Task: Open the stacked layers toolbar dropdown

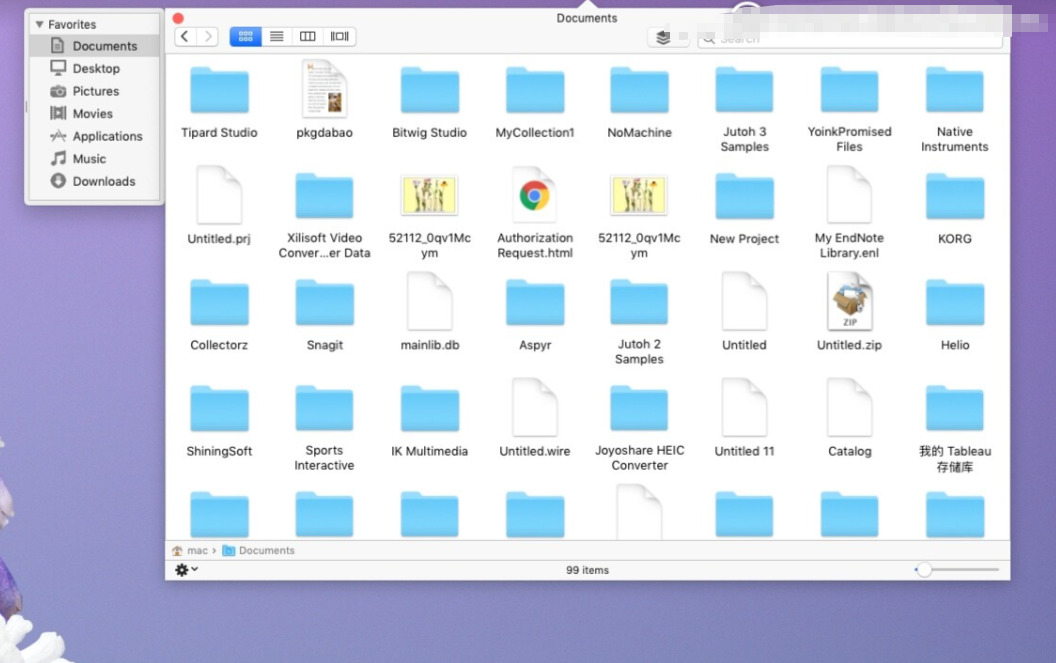Action: point(662,37)
